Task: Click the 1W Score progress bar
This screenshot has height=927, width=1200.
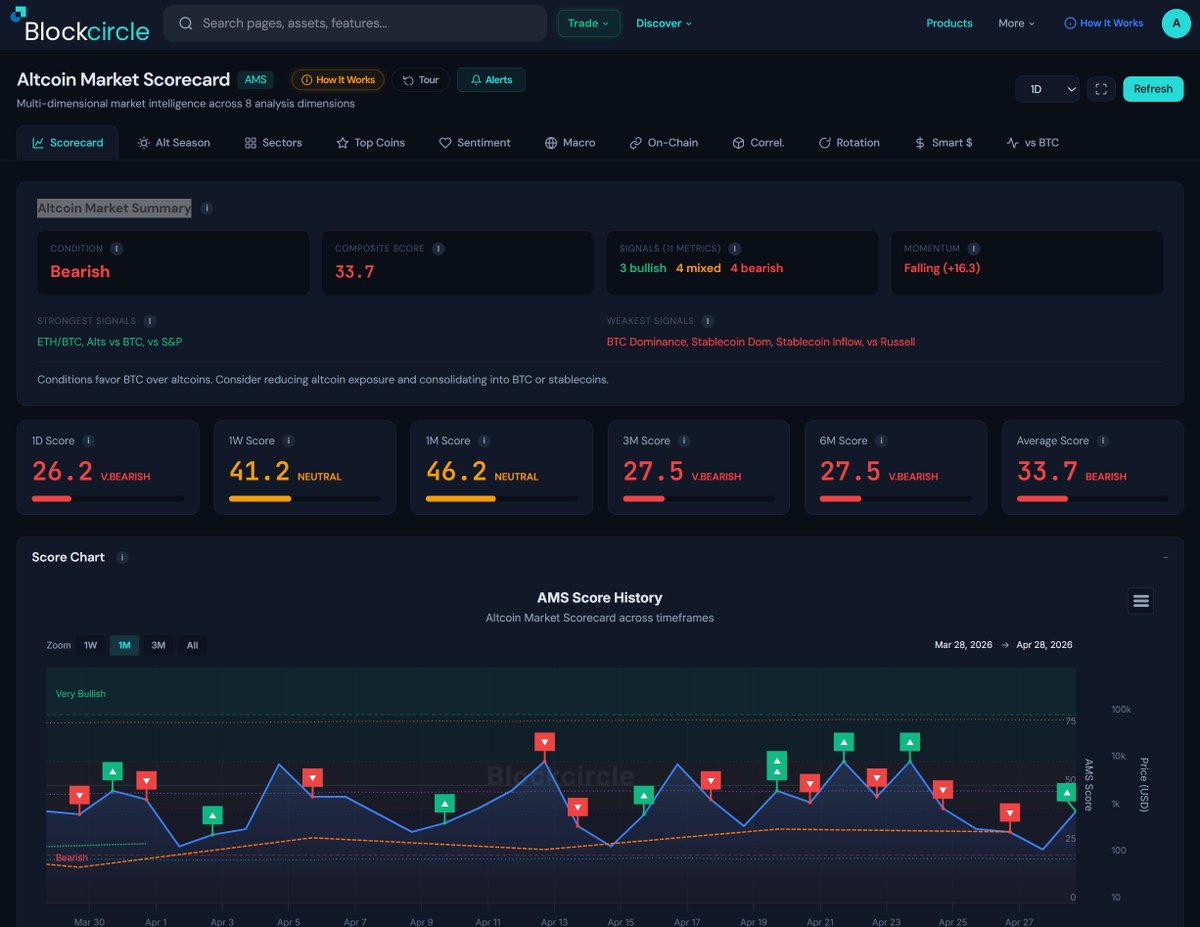Action: point(304,498)
